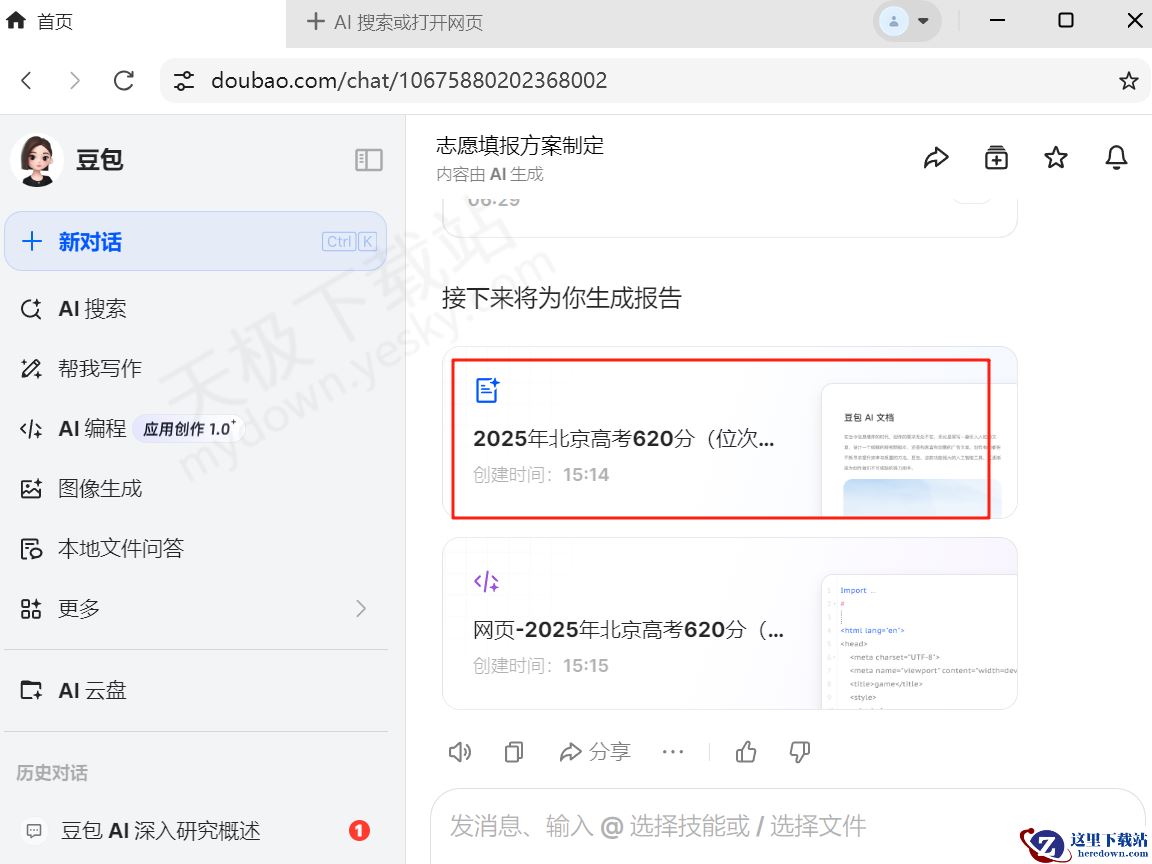
Task: Go forward to the next page
Action: (74, 80)
